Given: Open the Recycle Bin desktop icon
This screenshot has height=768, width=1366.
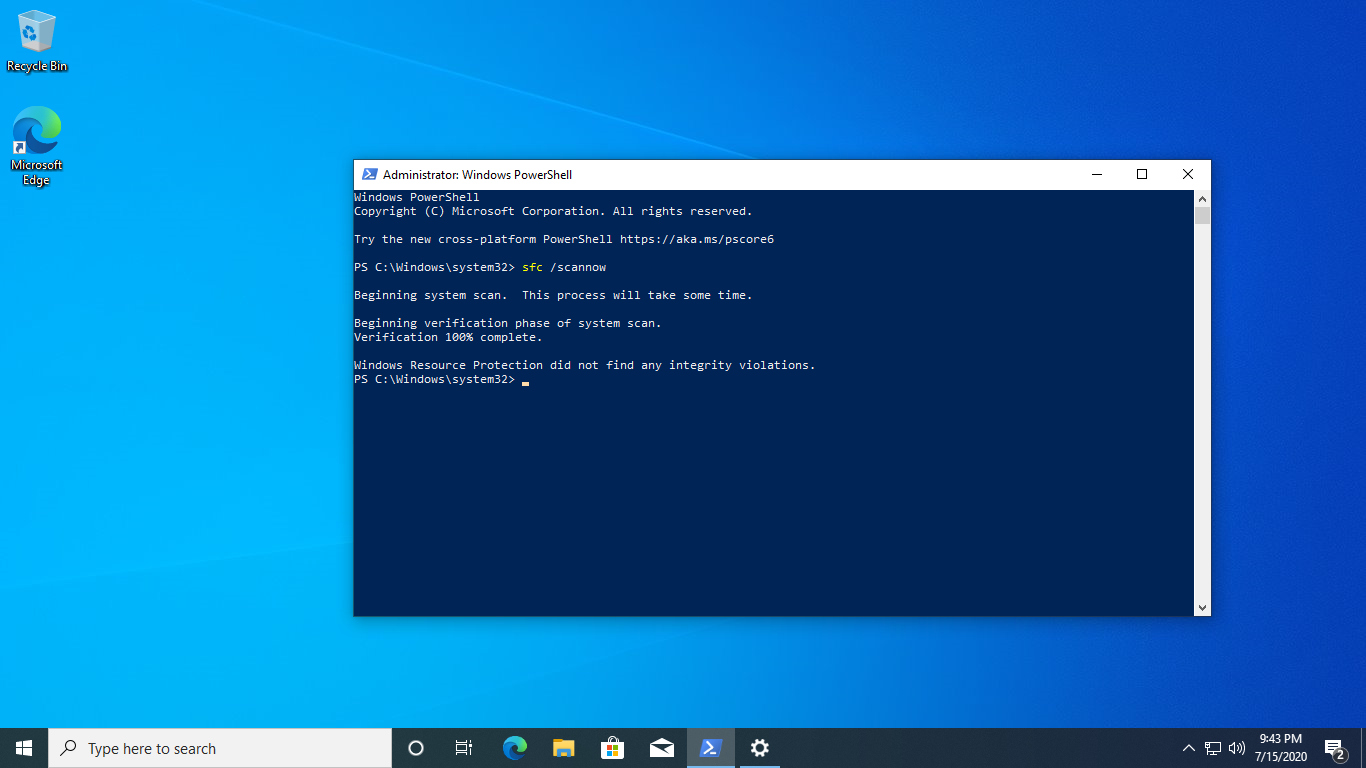Looking at the screenshot, I should [x=37, y=42].
